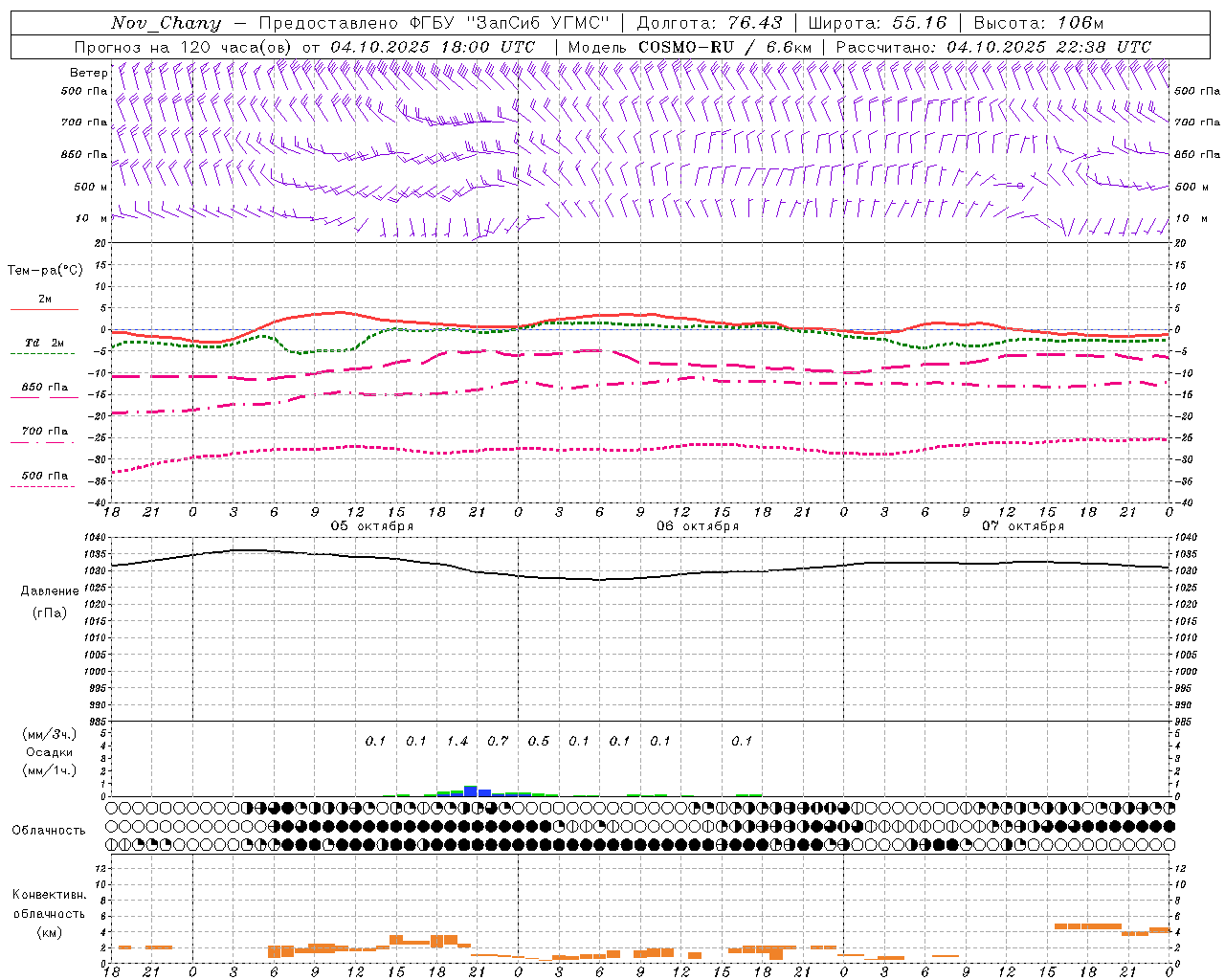This screenshot has width=1225, height=980.
Task: Click the tallest blue precipitation bar
Action: 470,791
